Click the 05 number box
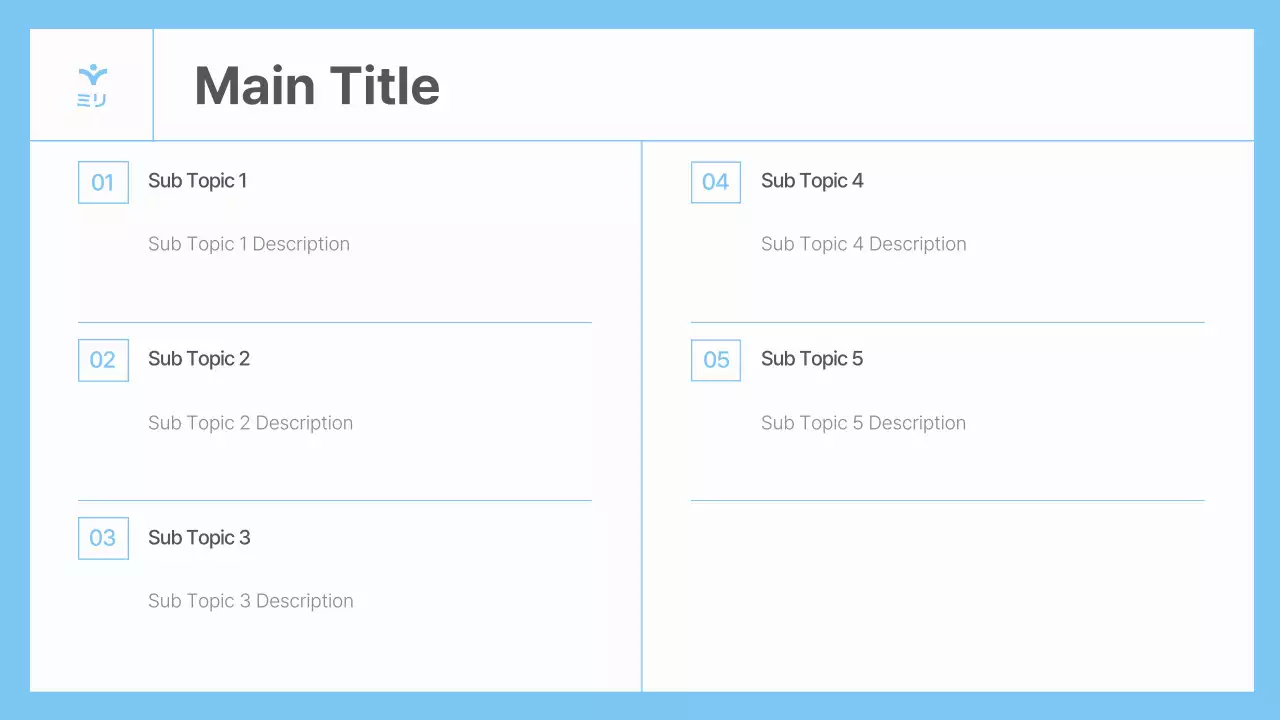This screenshot has height=720, width=1280. click(x=716, y=360)
